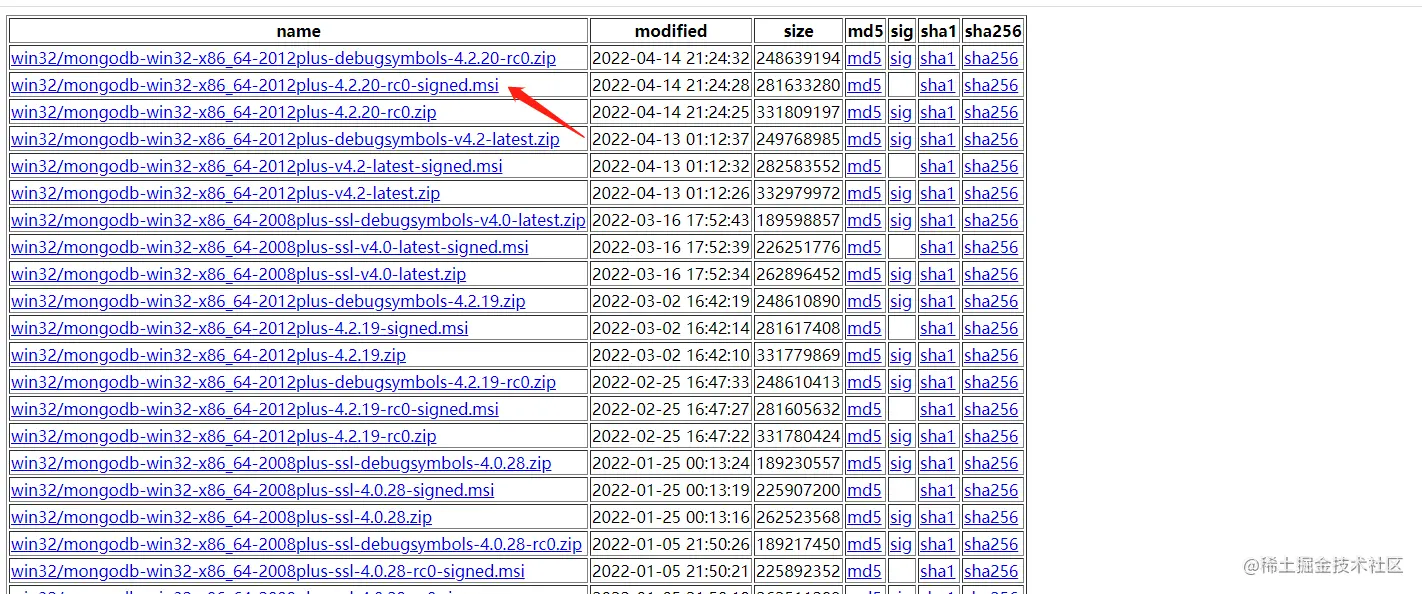Screen dimensions: 1422x594
Task: Open sig link for 2008plus-ssl-v4.0-latest.zip row
Action: (x=901, y=274)
